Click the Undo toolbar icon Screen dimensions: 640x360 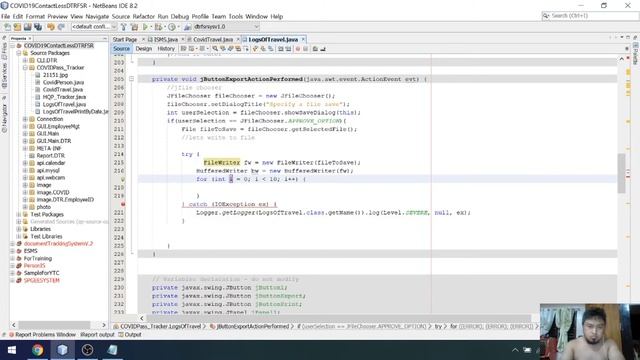51,27
